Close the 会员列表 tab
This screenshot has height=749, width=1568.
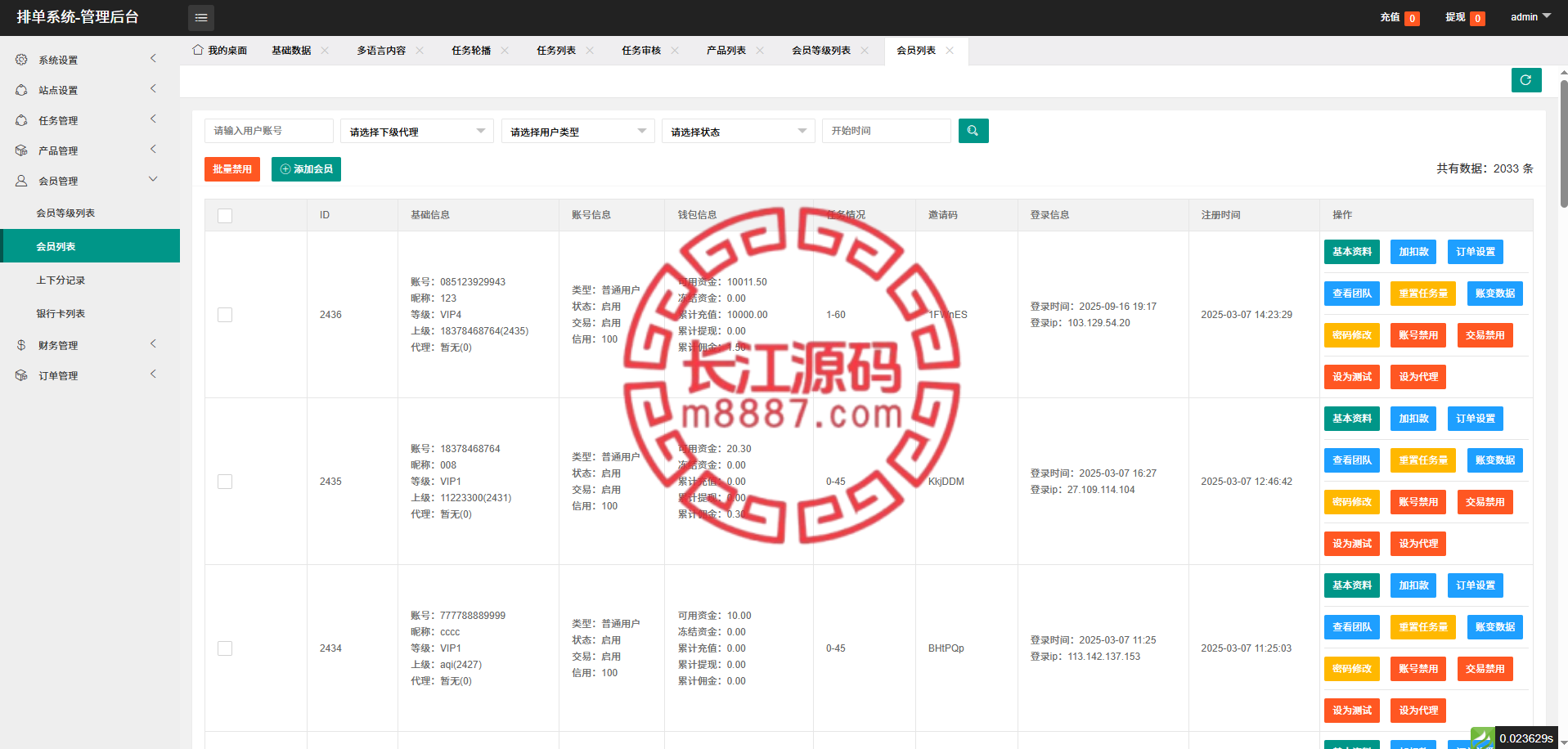[x=950, y=51]
